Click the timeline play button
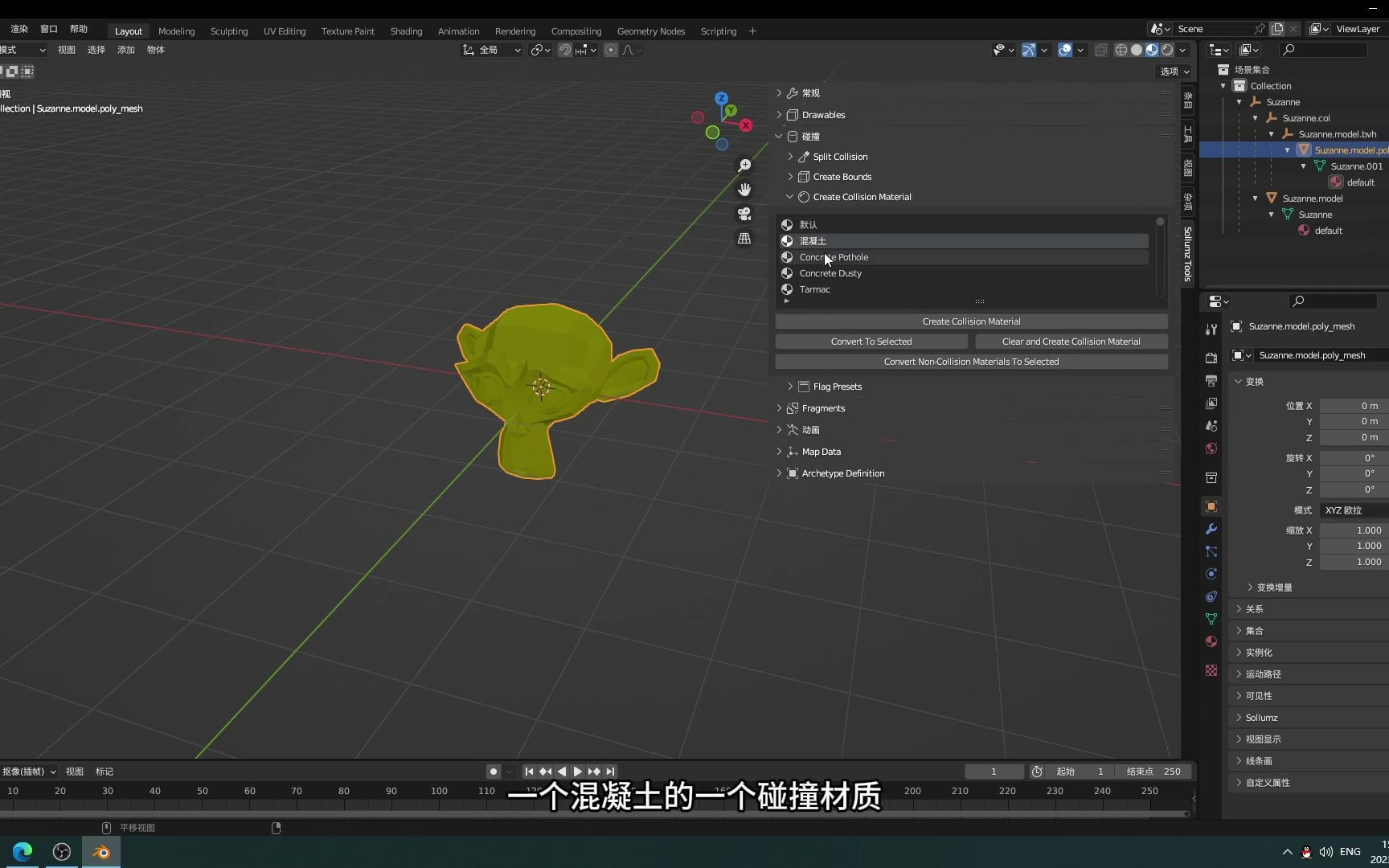This screenshot has height=868, width=1389. click(x=577, y=772)
